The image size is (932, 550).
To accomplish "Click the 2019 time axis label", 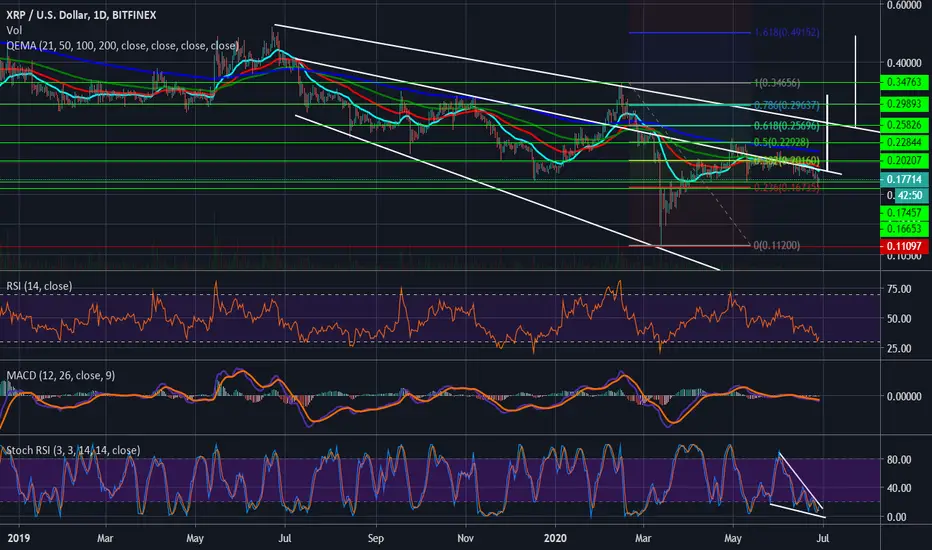I will [19, 538].
